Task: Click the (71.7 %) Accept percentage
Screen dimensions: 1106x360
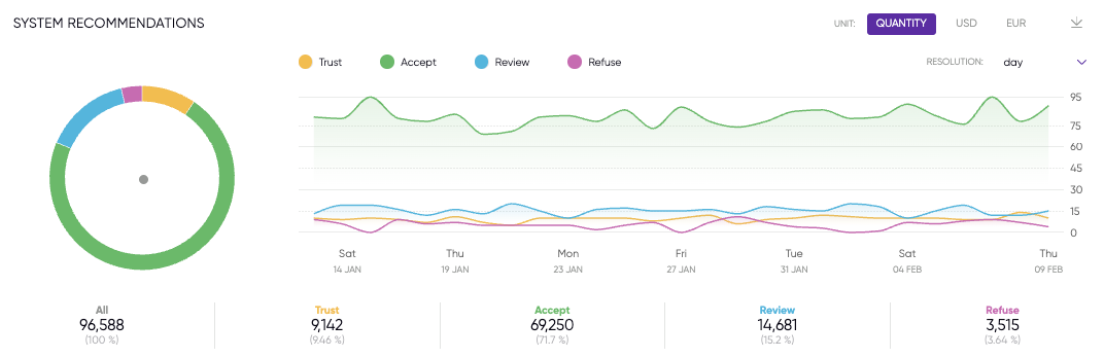Action: 552,340
